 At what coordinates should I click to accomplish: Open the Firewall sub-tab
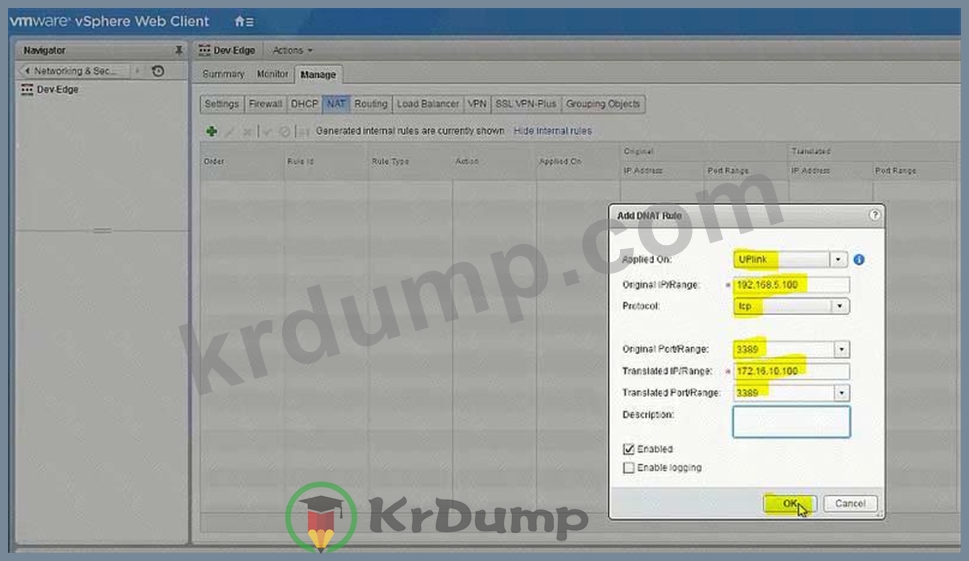[265, 104]
